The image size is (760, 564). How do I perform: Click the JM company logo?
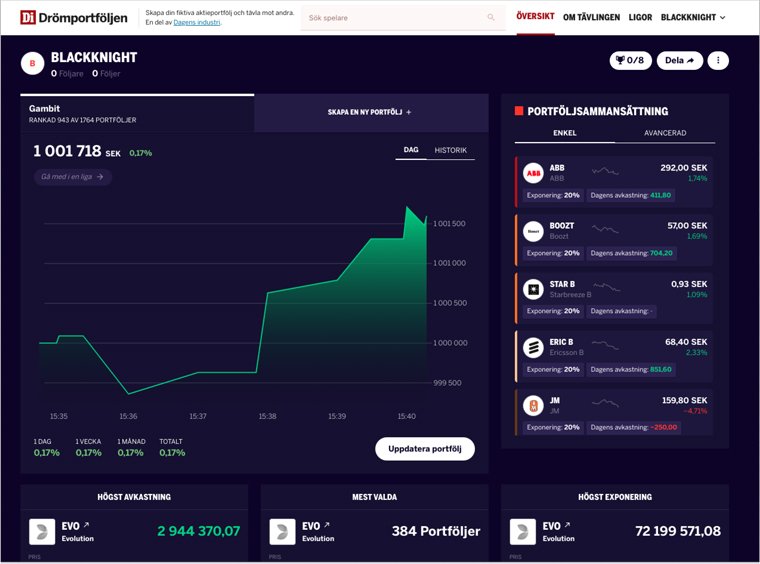[533, 405]
